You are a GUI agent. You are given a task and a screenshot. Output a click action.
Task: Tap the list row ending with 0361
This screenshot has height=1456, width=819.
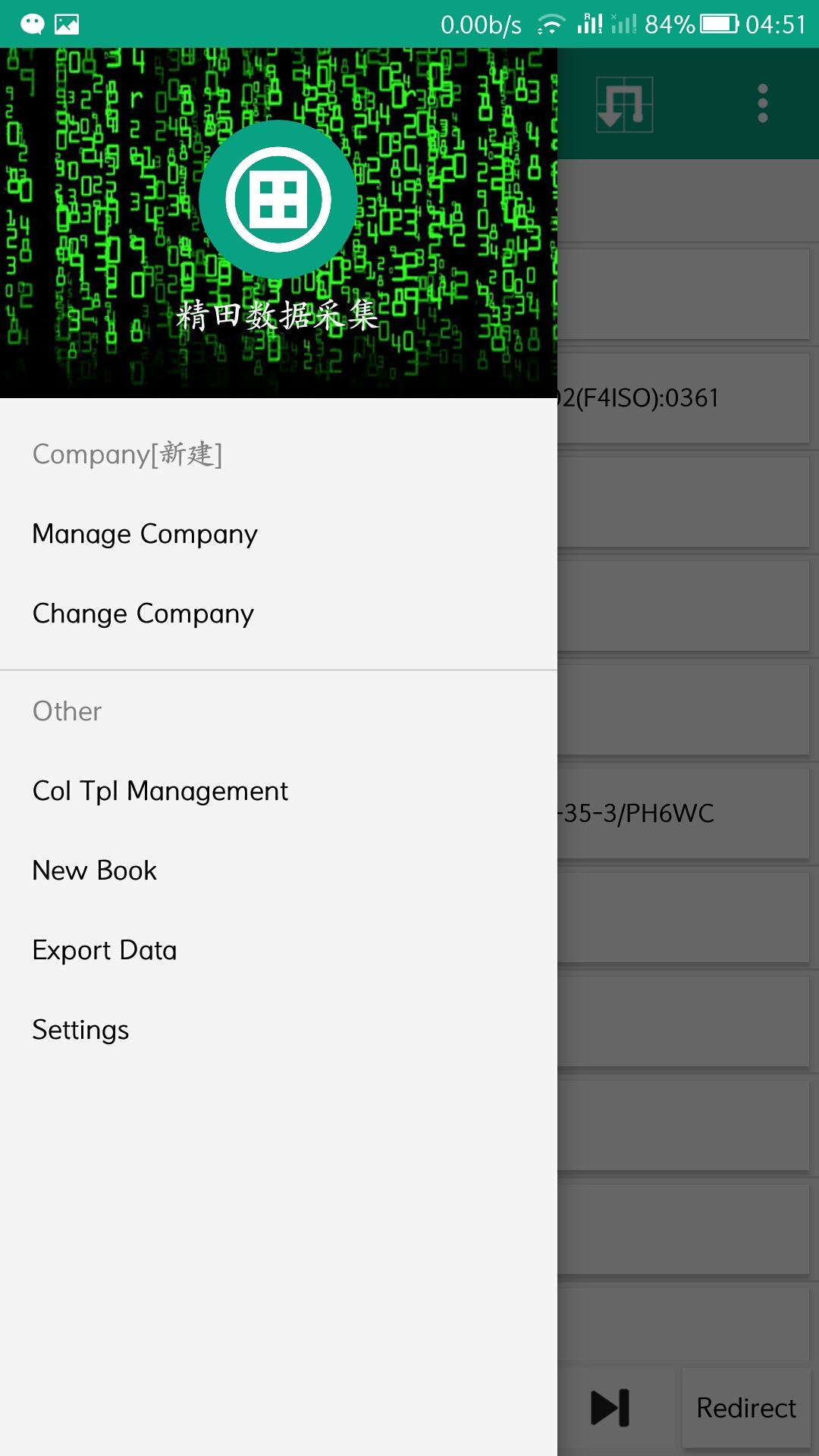pos(683,398)
